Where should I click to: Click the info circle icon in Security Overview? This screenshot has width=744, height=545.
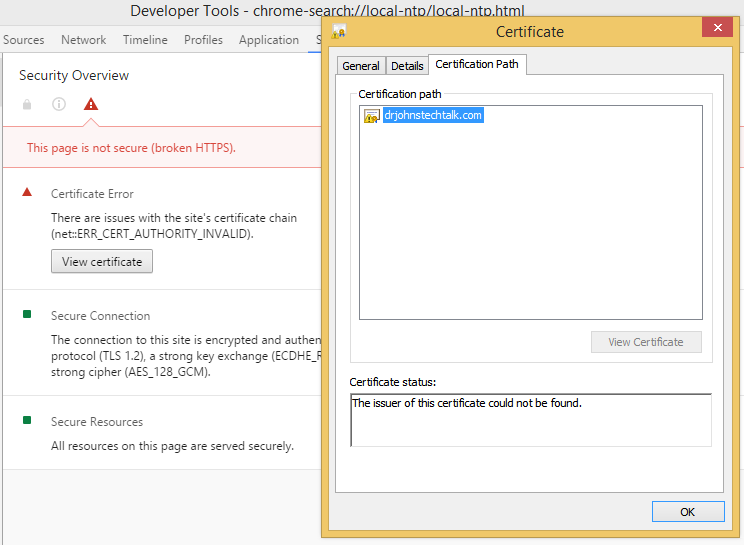(x=59, y=104)
